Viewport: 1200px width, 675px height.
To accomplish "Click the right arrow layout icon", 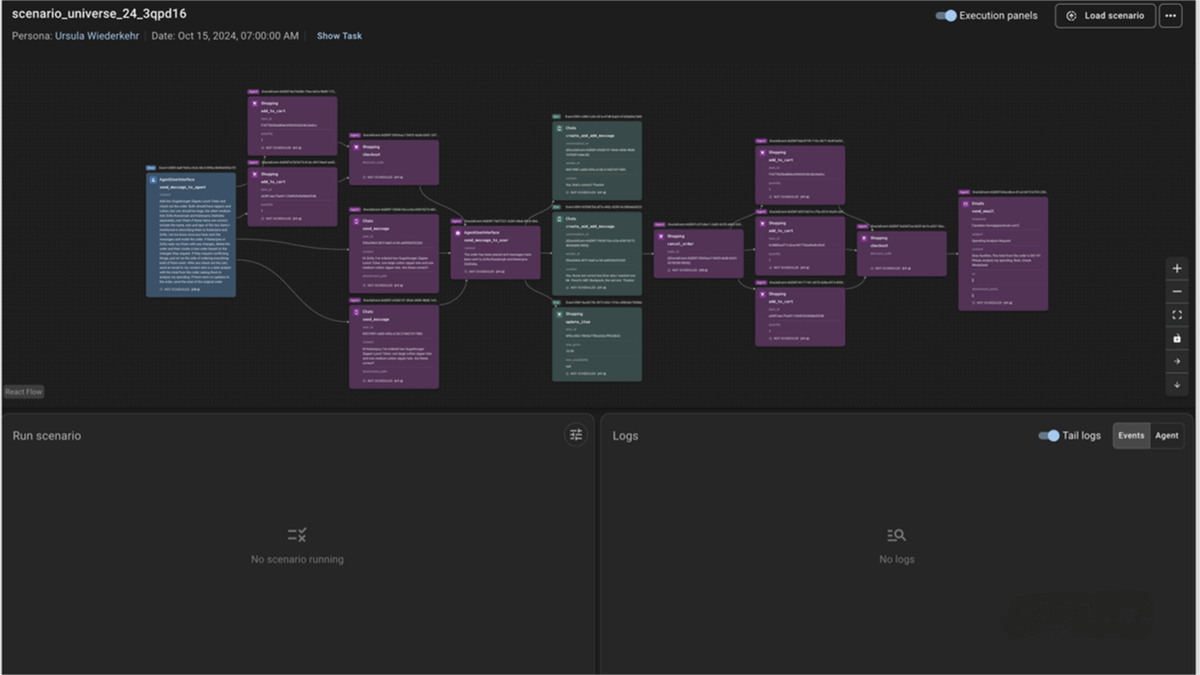I will (1177, 361).
